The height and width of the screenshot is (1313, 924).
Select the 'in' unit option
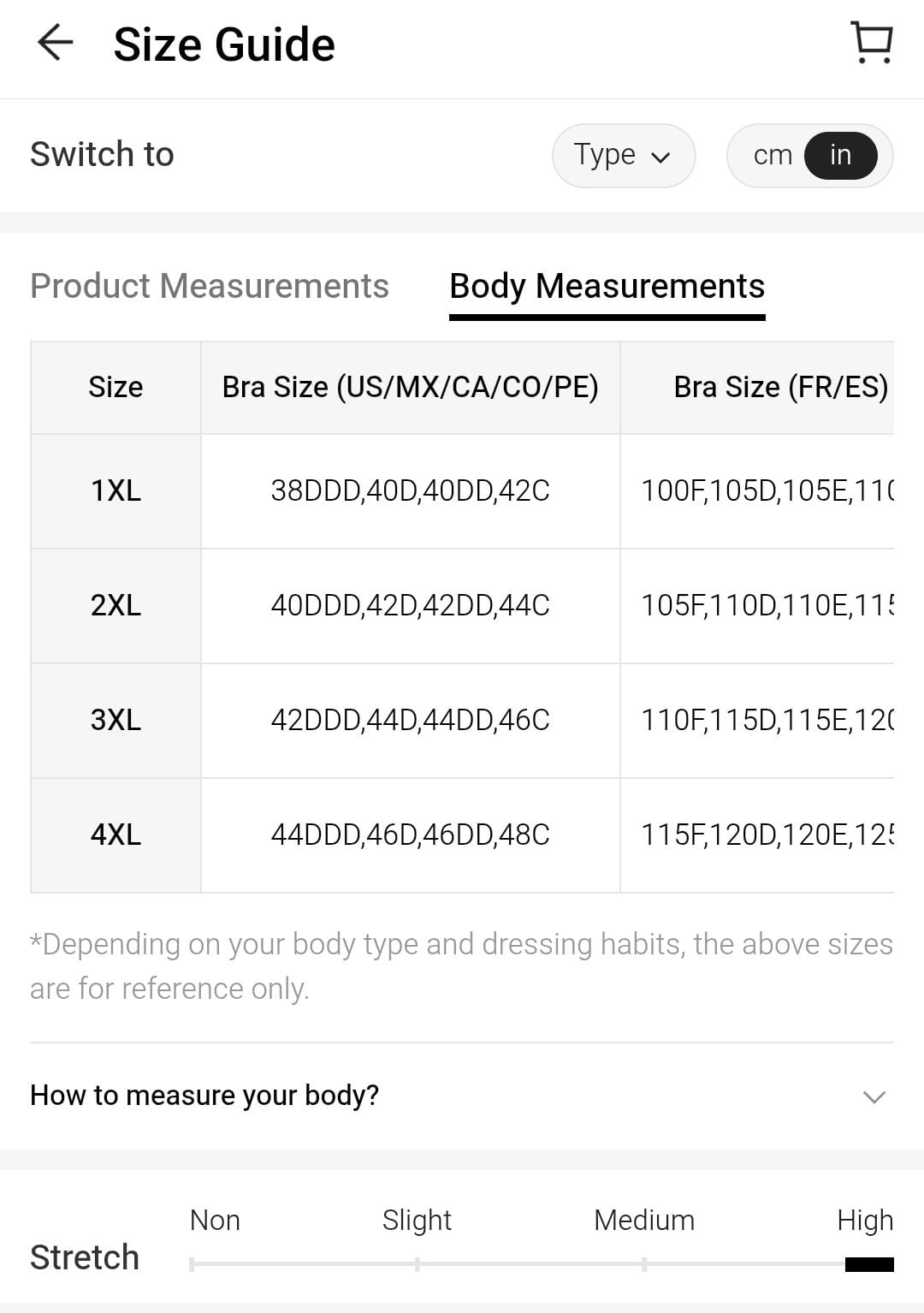(x=840, y=155)
